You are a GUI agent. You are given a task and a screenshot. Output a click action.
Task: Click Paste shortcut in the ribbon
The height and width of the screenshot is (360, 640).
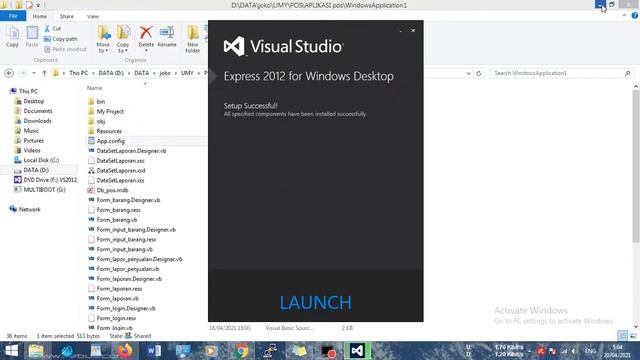65,49
